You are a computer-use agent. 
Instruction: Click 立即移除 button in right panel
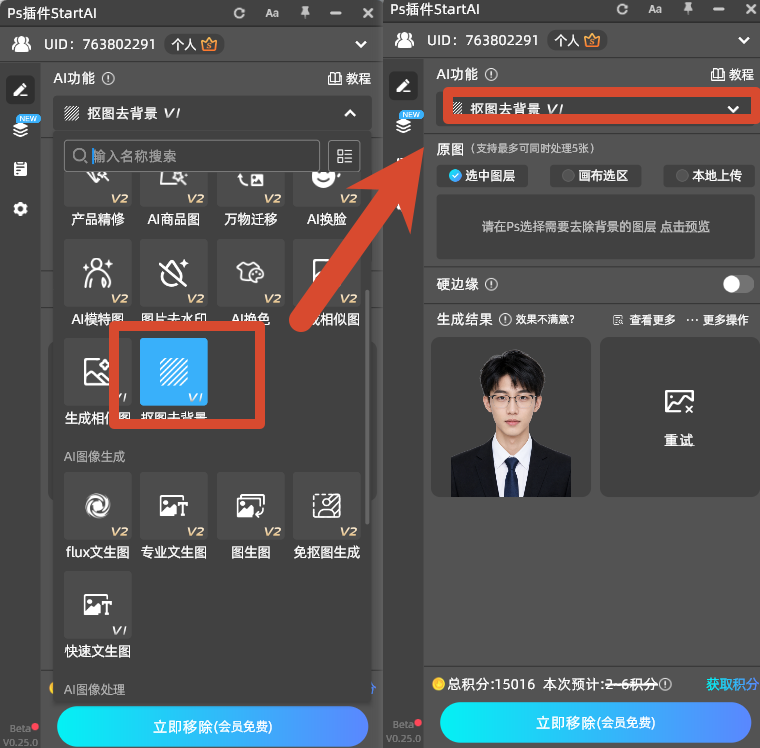(596, 722)
